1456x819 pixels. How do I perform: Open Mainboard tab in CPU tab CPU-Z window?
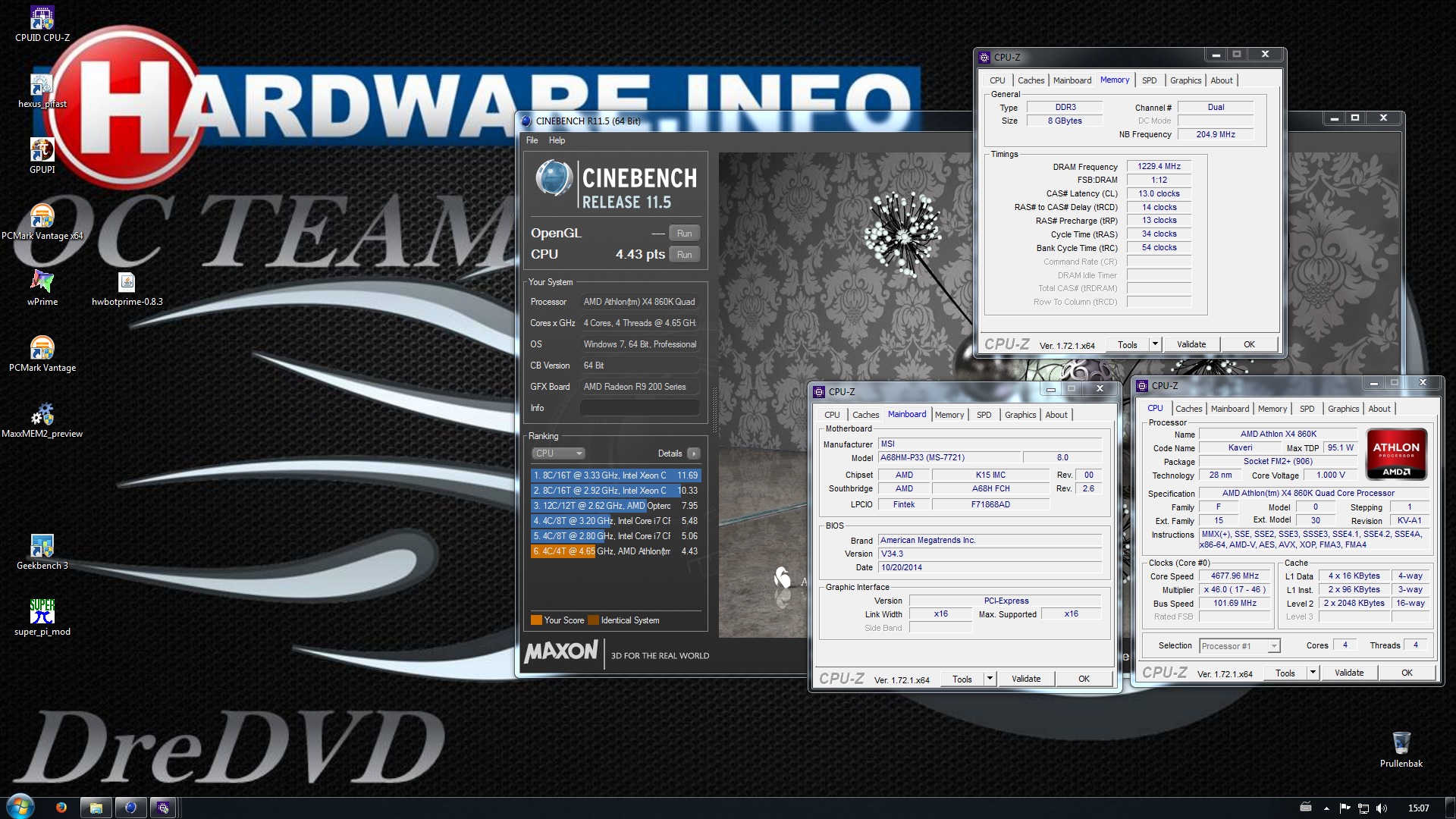tap(1229, 409)
